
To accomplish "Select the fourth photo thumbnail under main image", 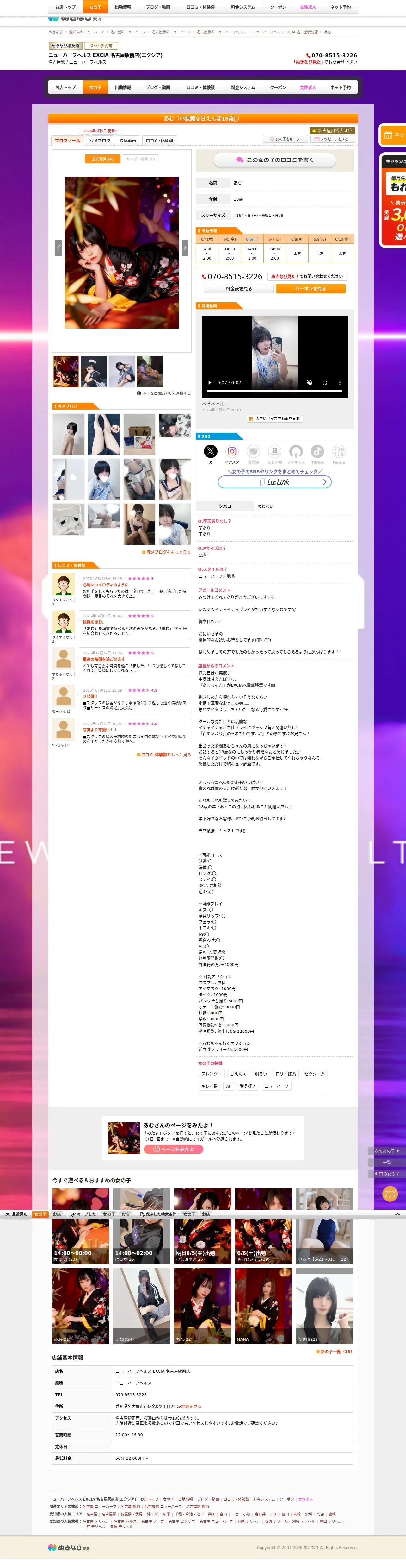I will point(150,371).
